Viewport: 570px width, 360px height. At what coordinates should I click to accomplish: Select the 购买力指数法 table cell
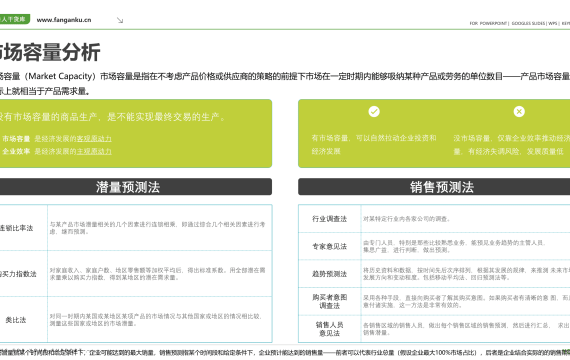point(24,274)
